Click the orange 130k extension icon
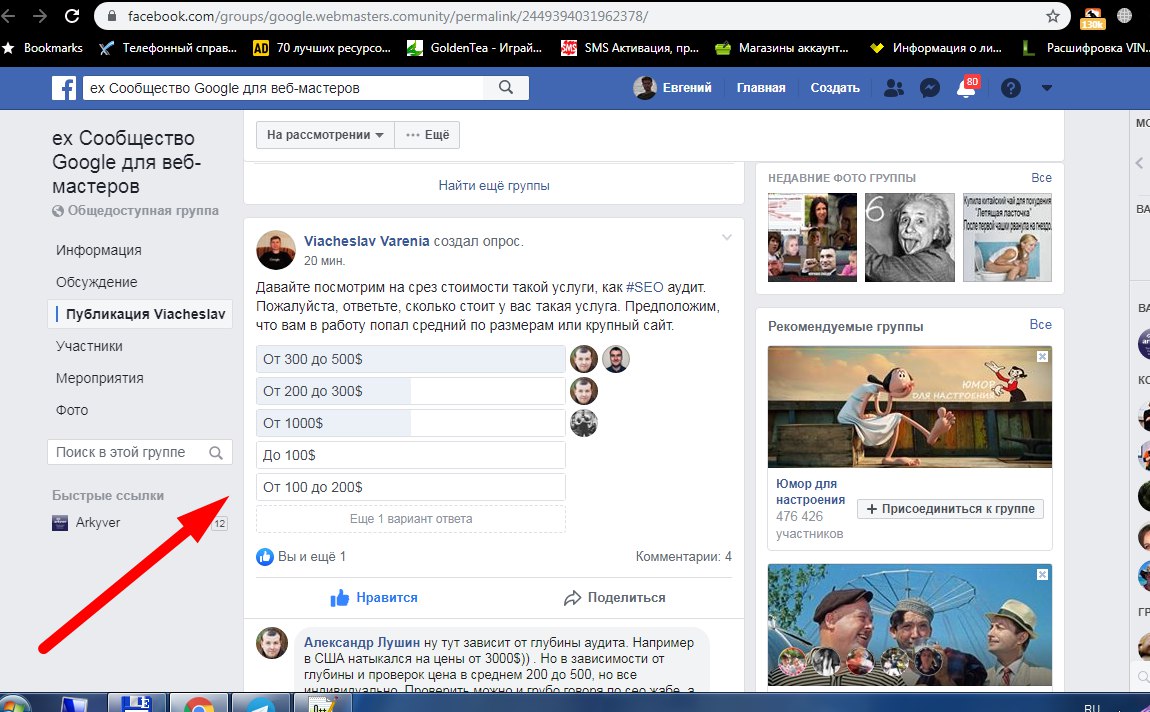1150x712 pixels. [x=1092, y=18]
